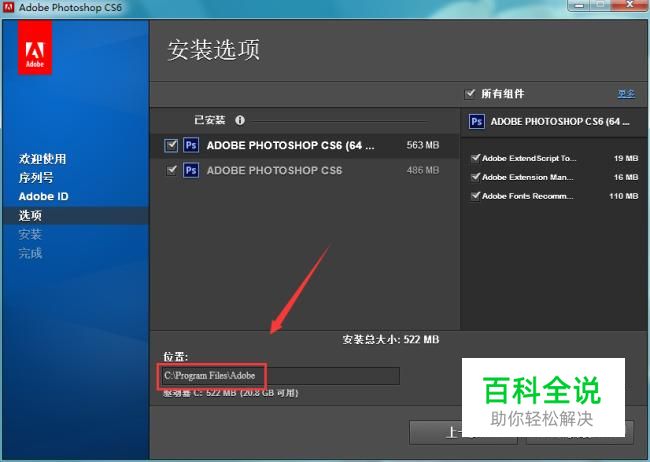Click the 563 MB size value

tap(423, 145)
